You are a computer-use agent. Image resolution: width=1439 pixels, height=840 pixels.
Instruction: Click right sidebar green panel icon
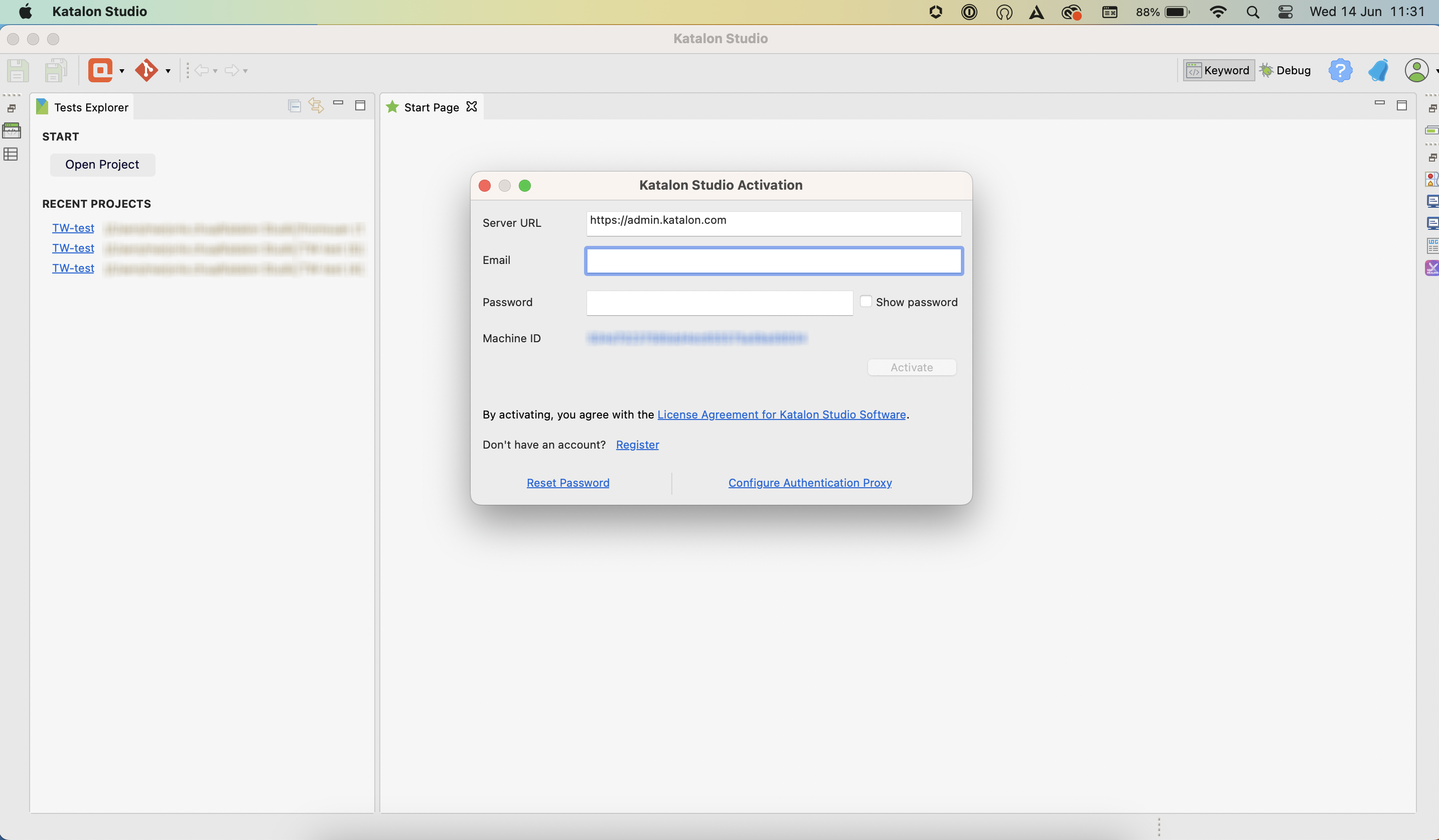[x=1431, y=130]
